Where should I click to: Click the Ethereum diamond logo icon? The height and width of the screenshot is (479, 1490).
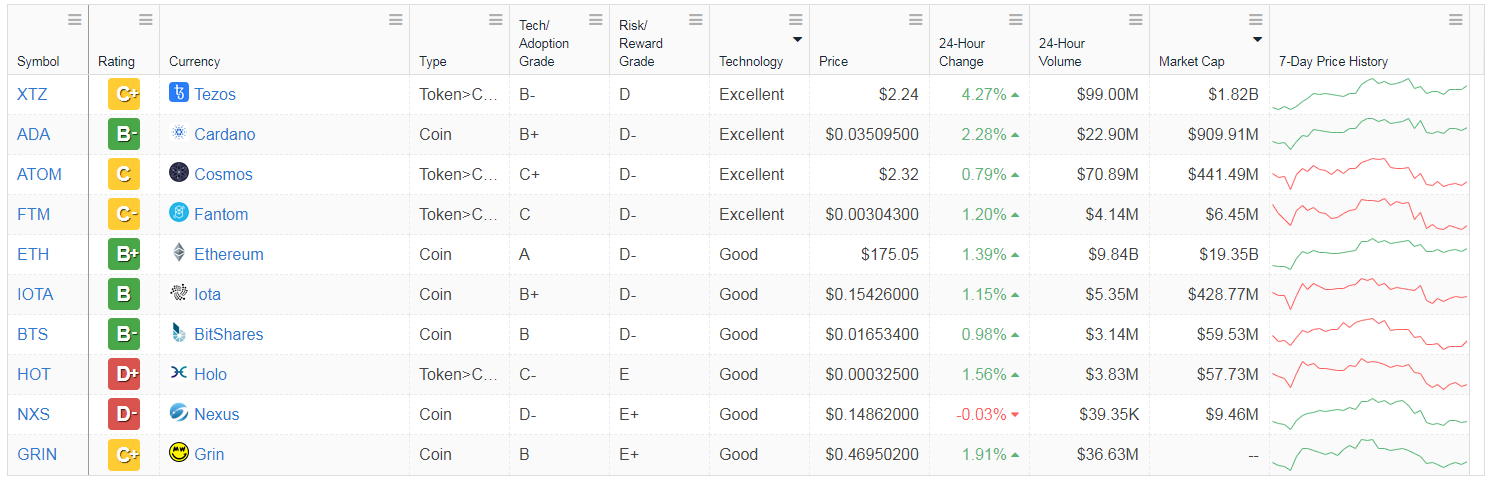tap(179, 253)
